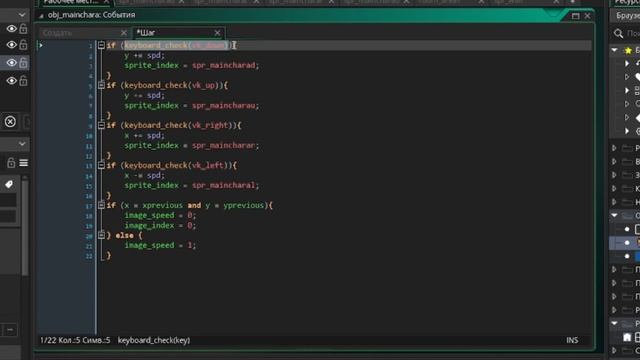
Task: Click the bottom layer lock icon beside the eye
Action: tap(23, 80)
